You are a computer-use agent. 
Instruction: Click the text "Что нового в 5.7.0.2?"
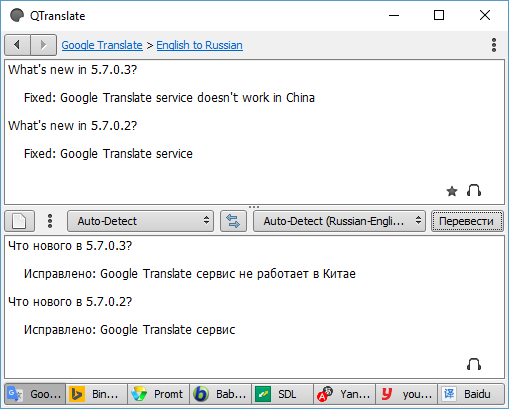coord(70,302)
